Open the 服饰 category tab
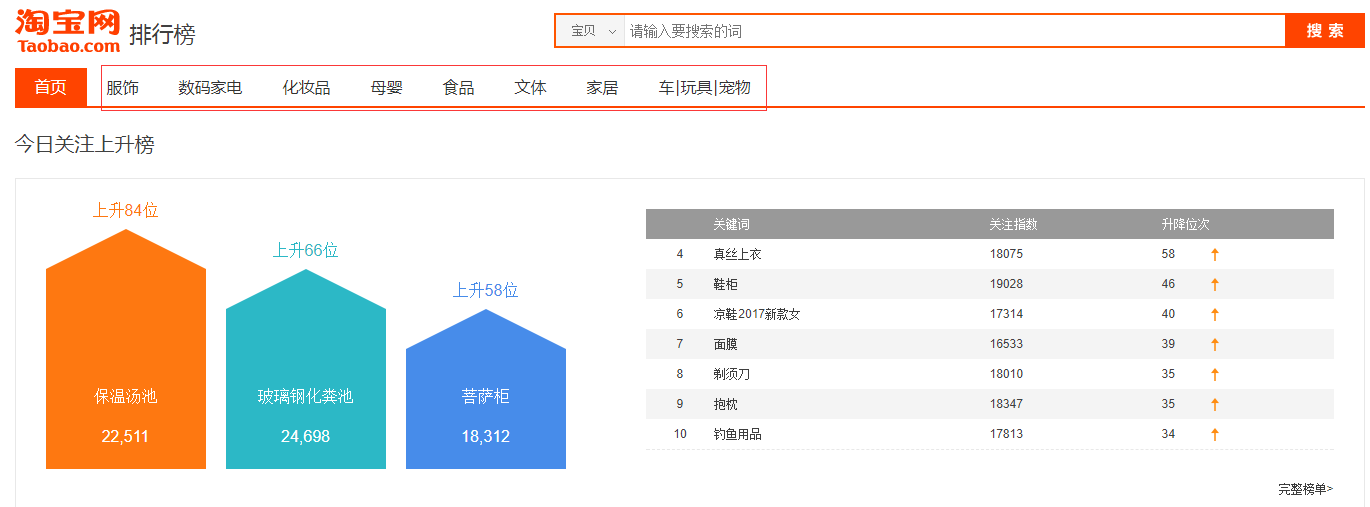 point(123,88)
